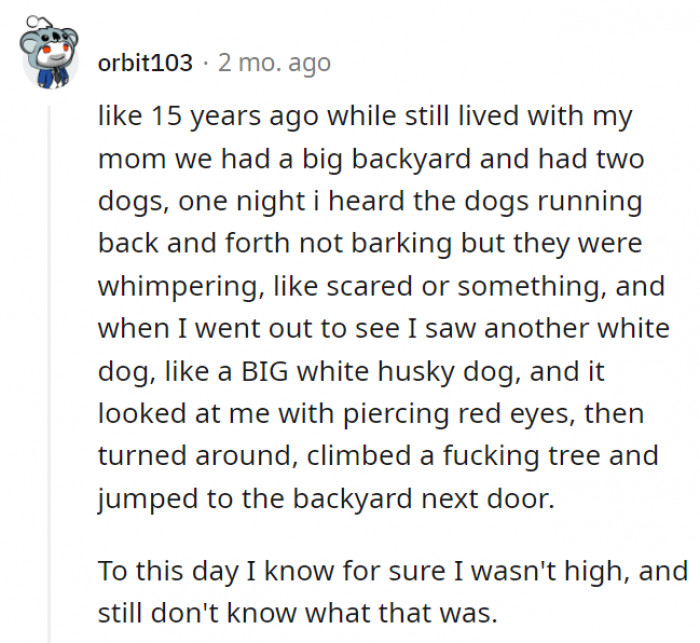This screenshot has height=643, width=700.
Task: Open the orbit103 user profile link
Action: pyautogui.click(x=145, y=63)
